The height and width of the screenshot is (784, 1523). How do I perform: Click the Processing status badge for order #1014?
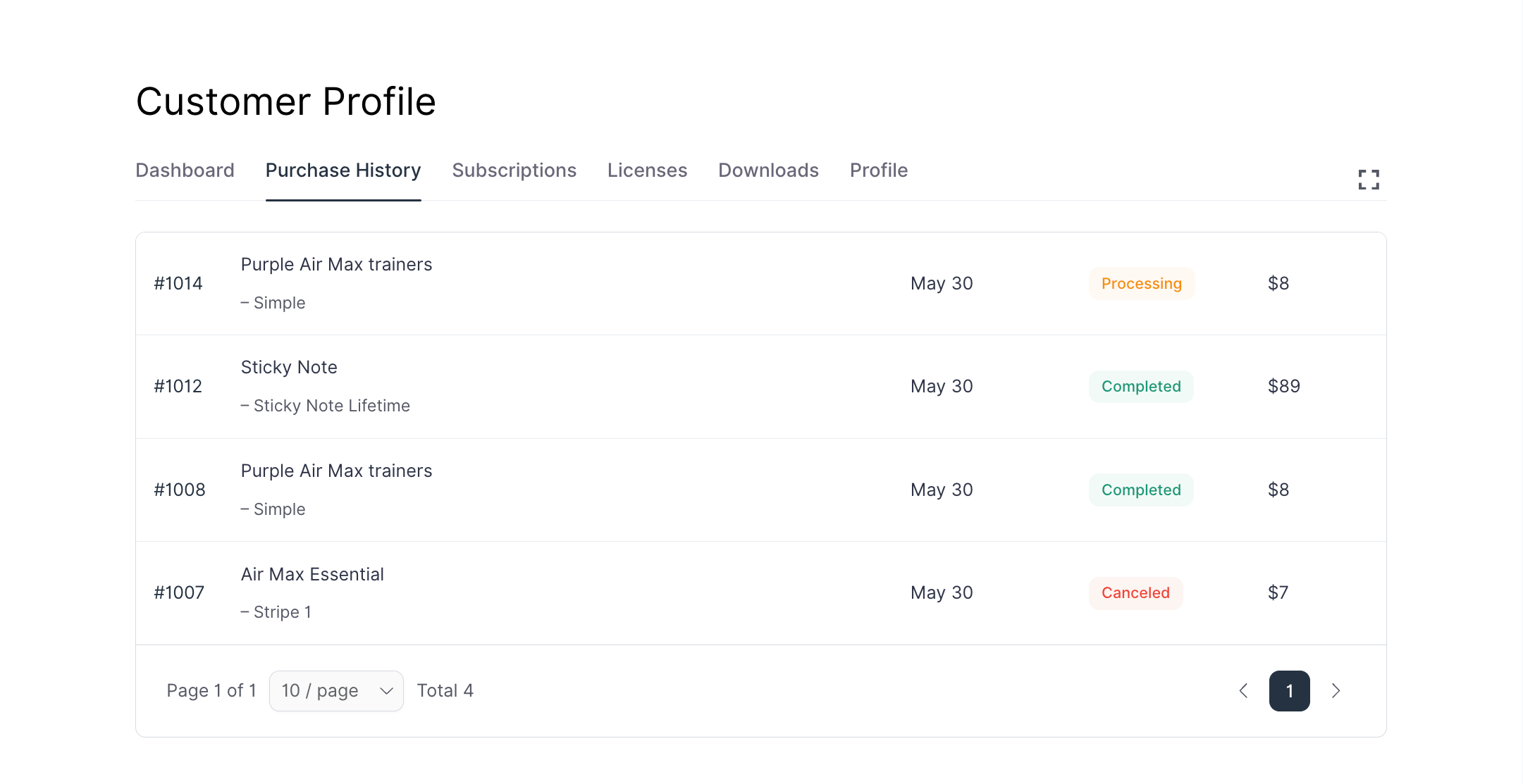tap(1141, 283)
